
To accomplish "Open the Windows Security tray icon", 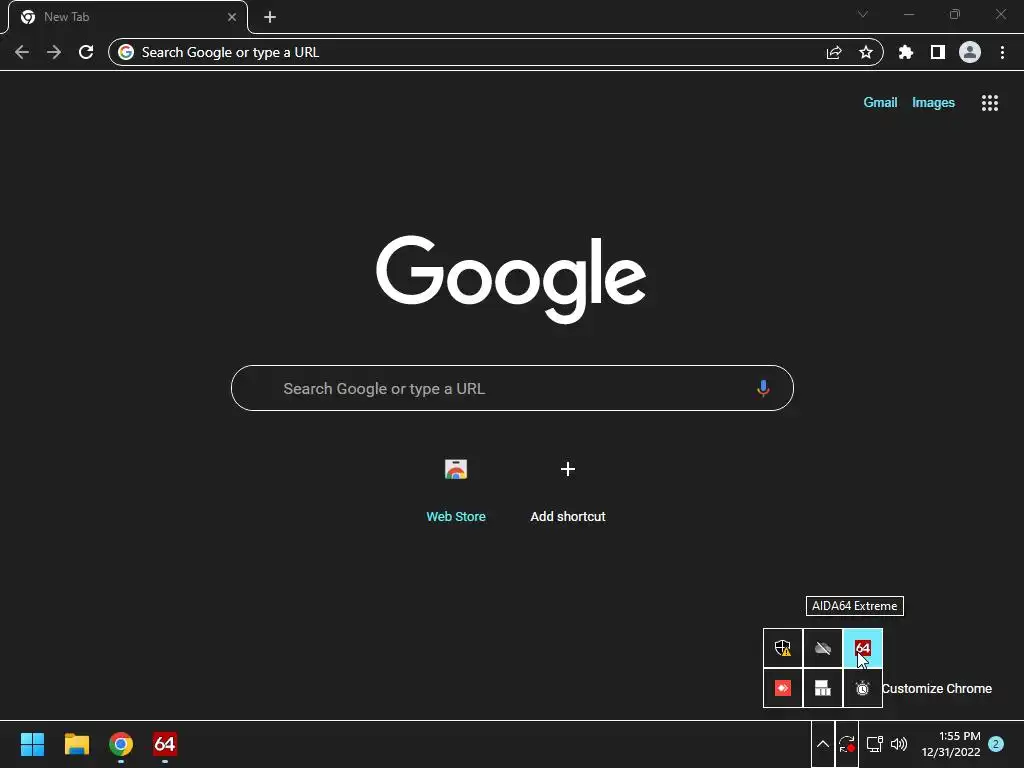I will point(783,648).
